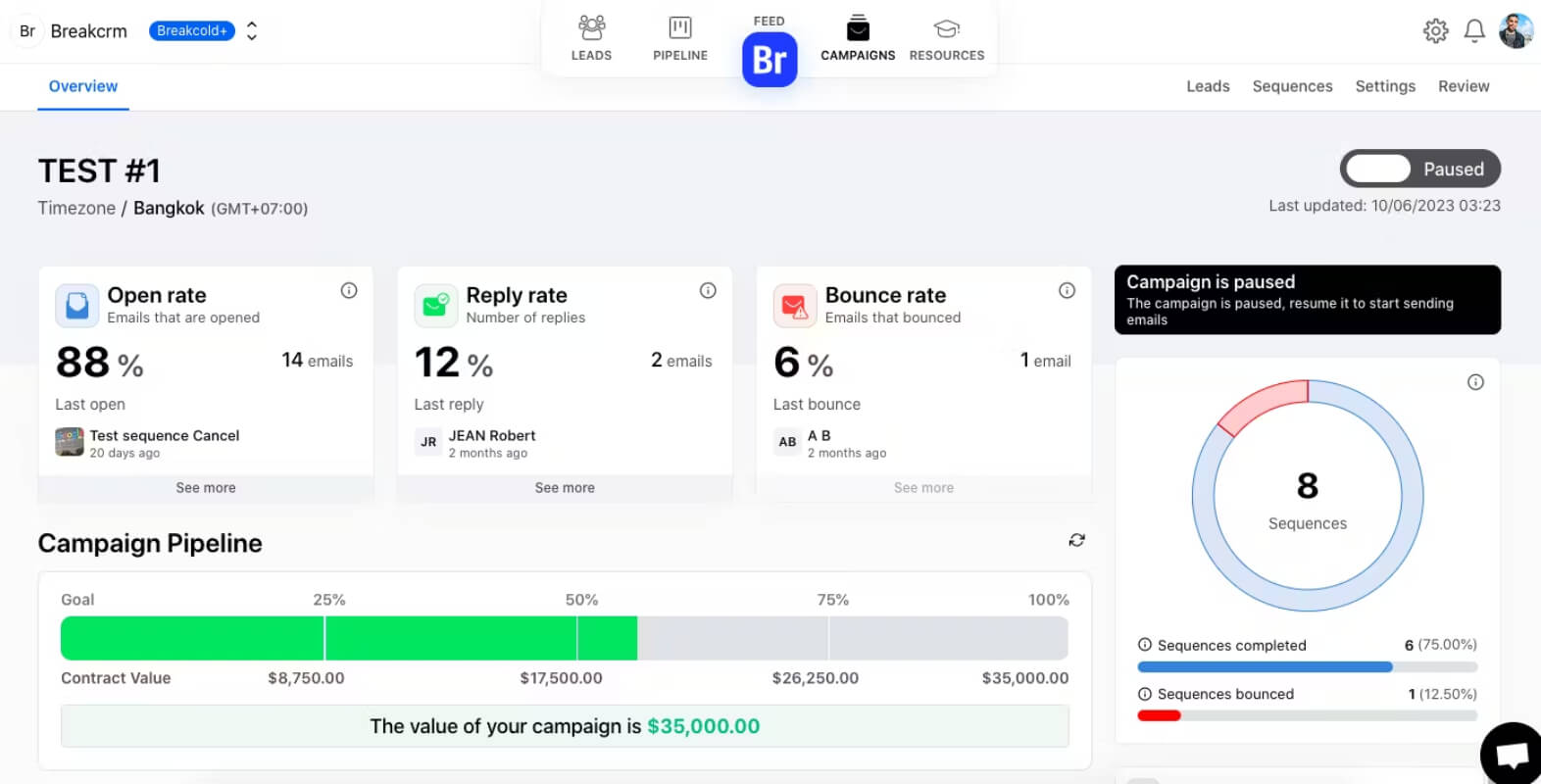Screen dimensions: 1541x784
Task: Select the Overview tab
Action: tap(83, 86)
